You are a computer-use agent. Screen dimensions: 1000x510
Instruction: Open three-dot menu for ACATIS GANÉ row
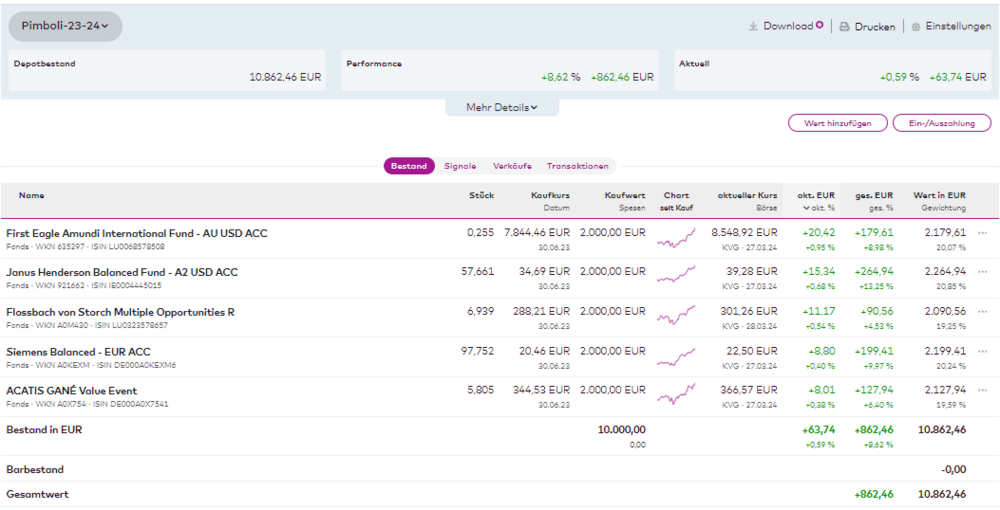982,391
